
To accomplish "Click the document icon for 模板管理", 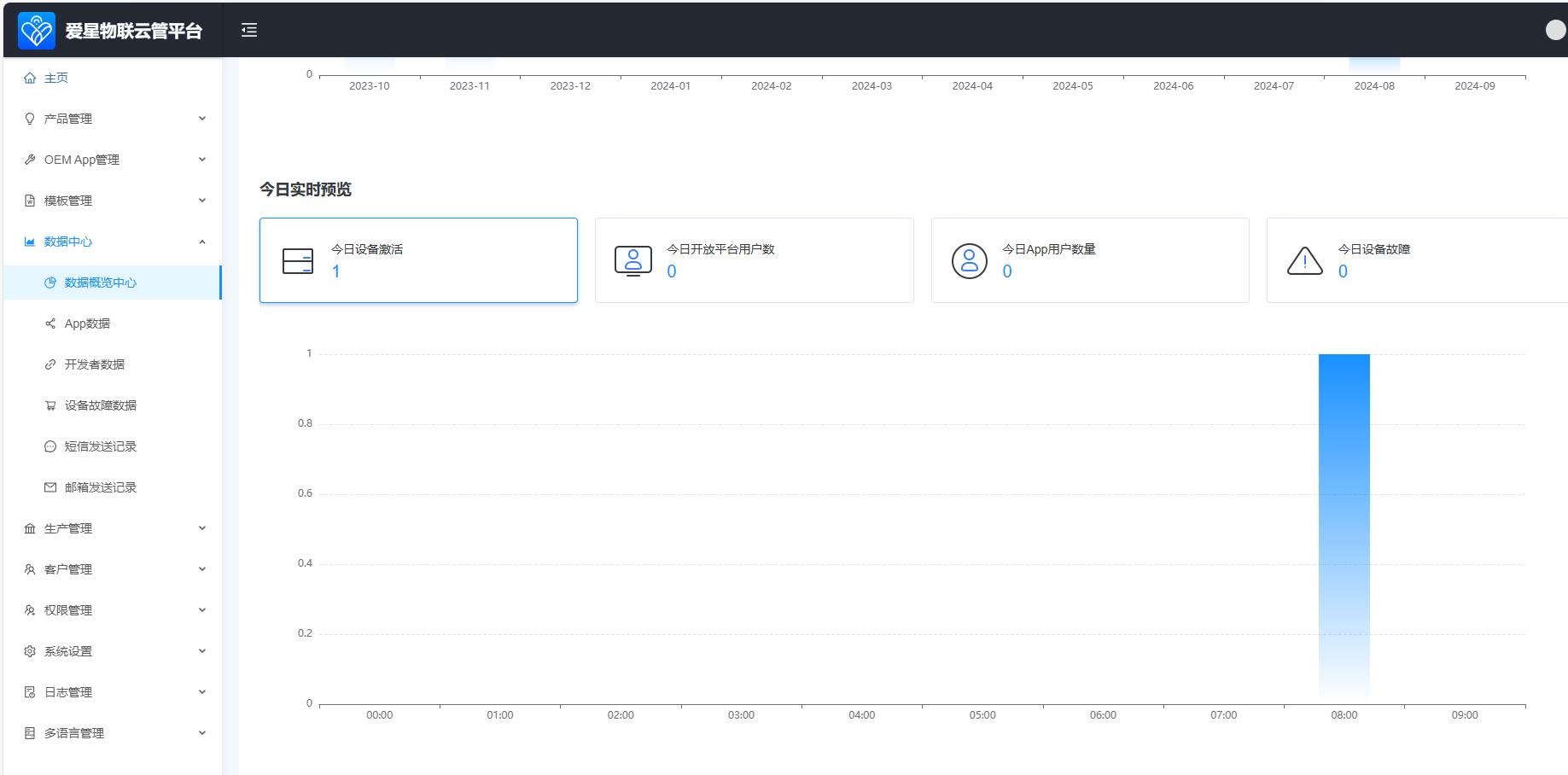I will (x=30, y=201).
